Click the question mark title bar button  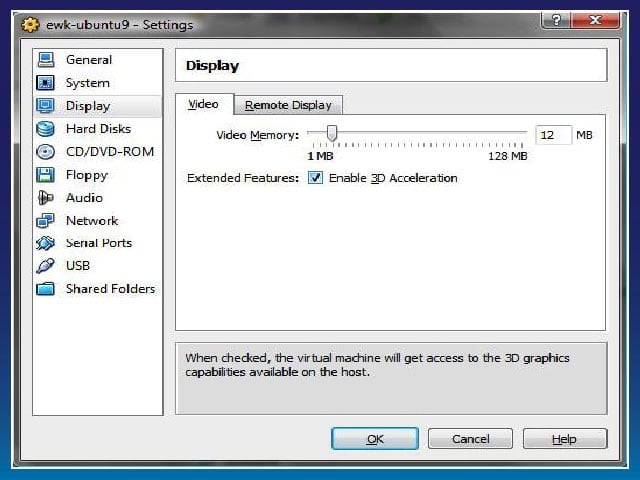[556, 20]
